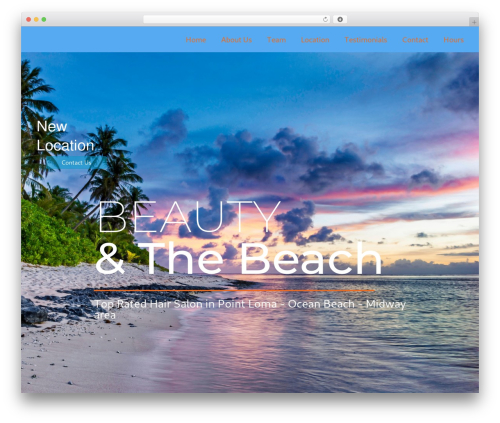
Task: Click the browser reload icon
Action: (325, 20)
